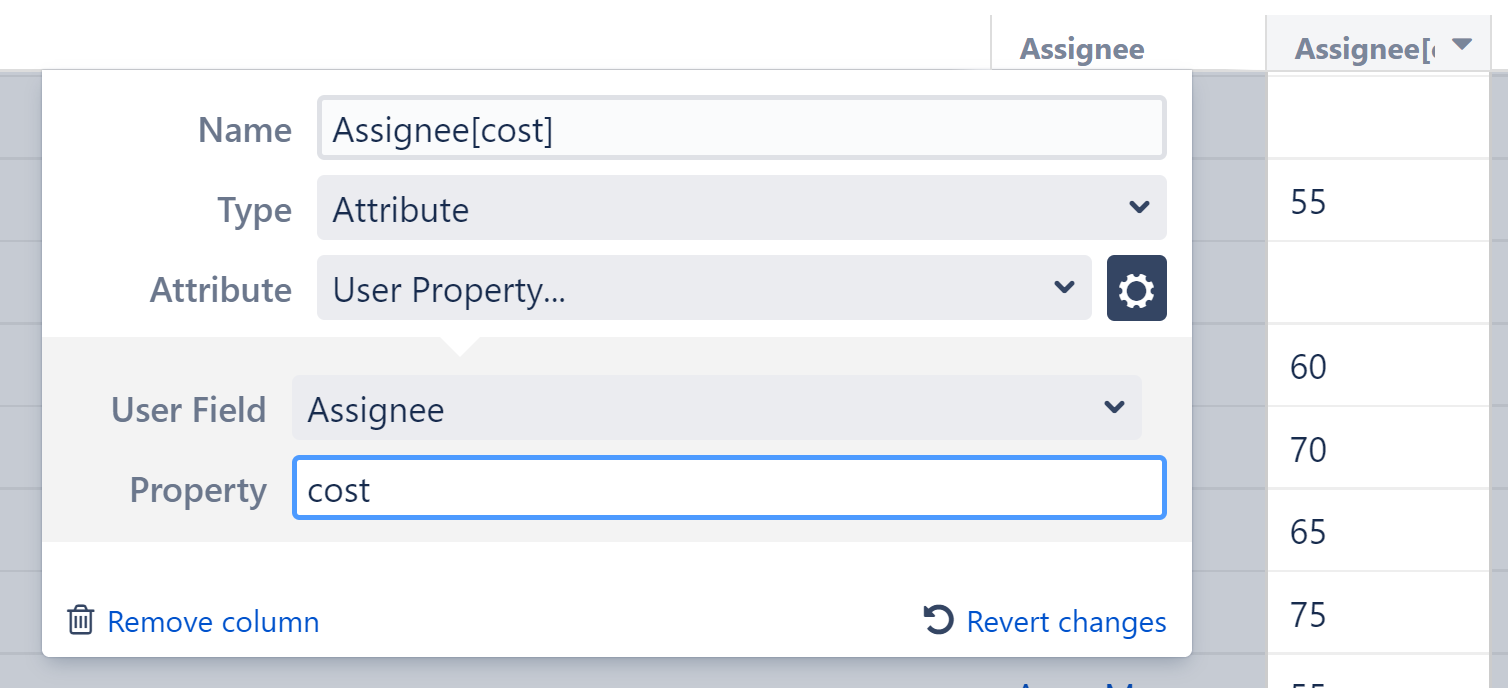Click the Remove column link
This screenshot has width=1508, height=688.
[212, 621]
